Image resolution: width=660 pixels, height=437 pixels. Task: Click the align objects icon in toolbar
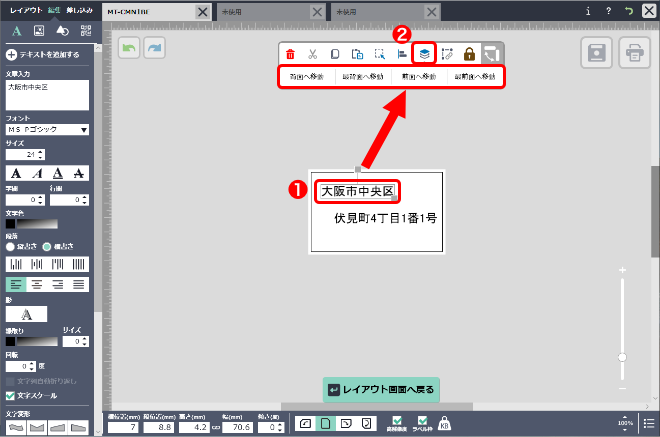pyautogui.click(x=402, y=55)
